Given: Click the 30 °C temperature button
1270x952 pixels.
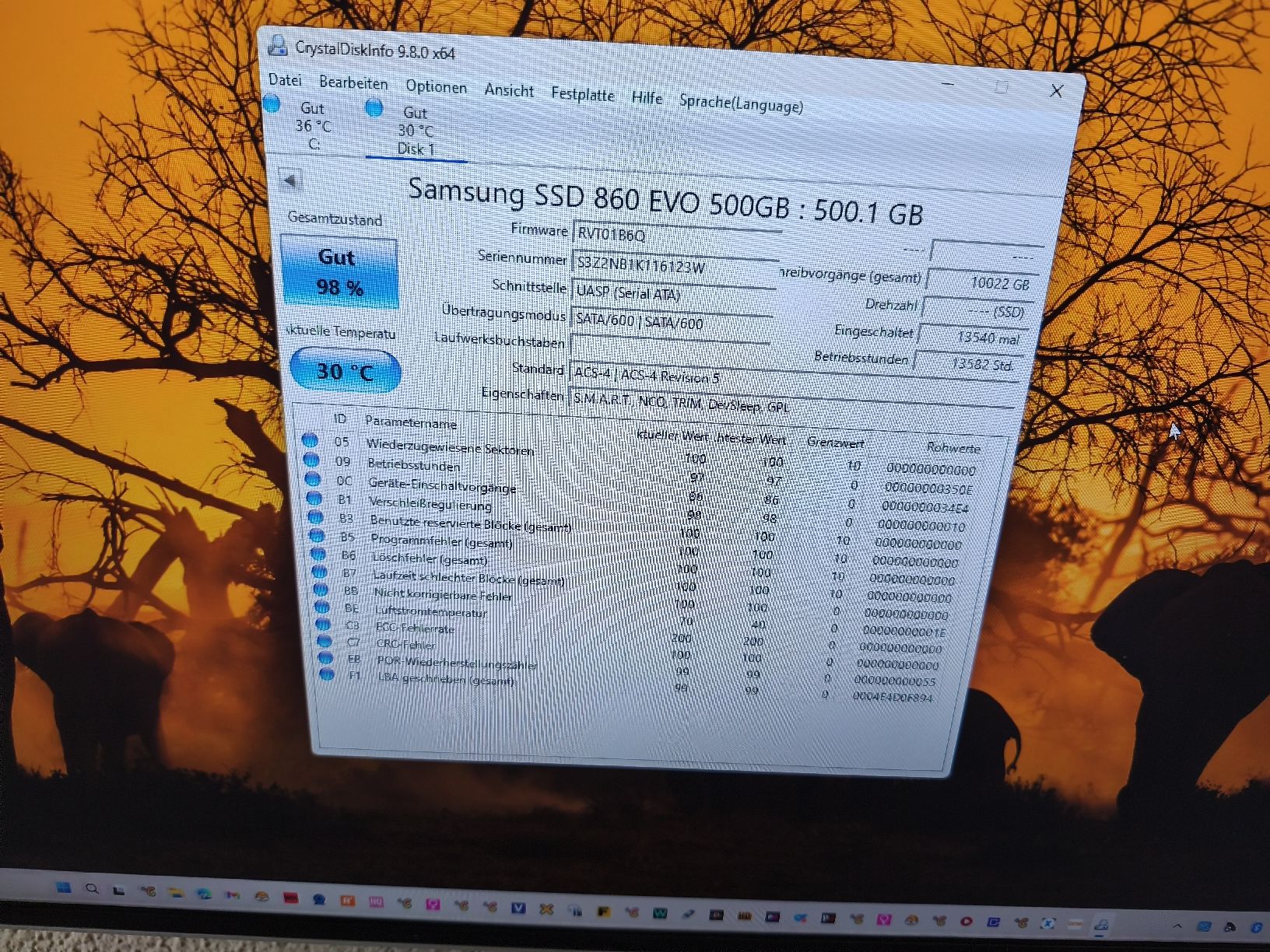Looking at the screenshot, I should (x=345, y=371).
